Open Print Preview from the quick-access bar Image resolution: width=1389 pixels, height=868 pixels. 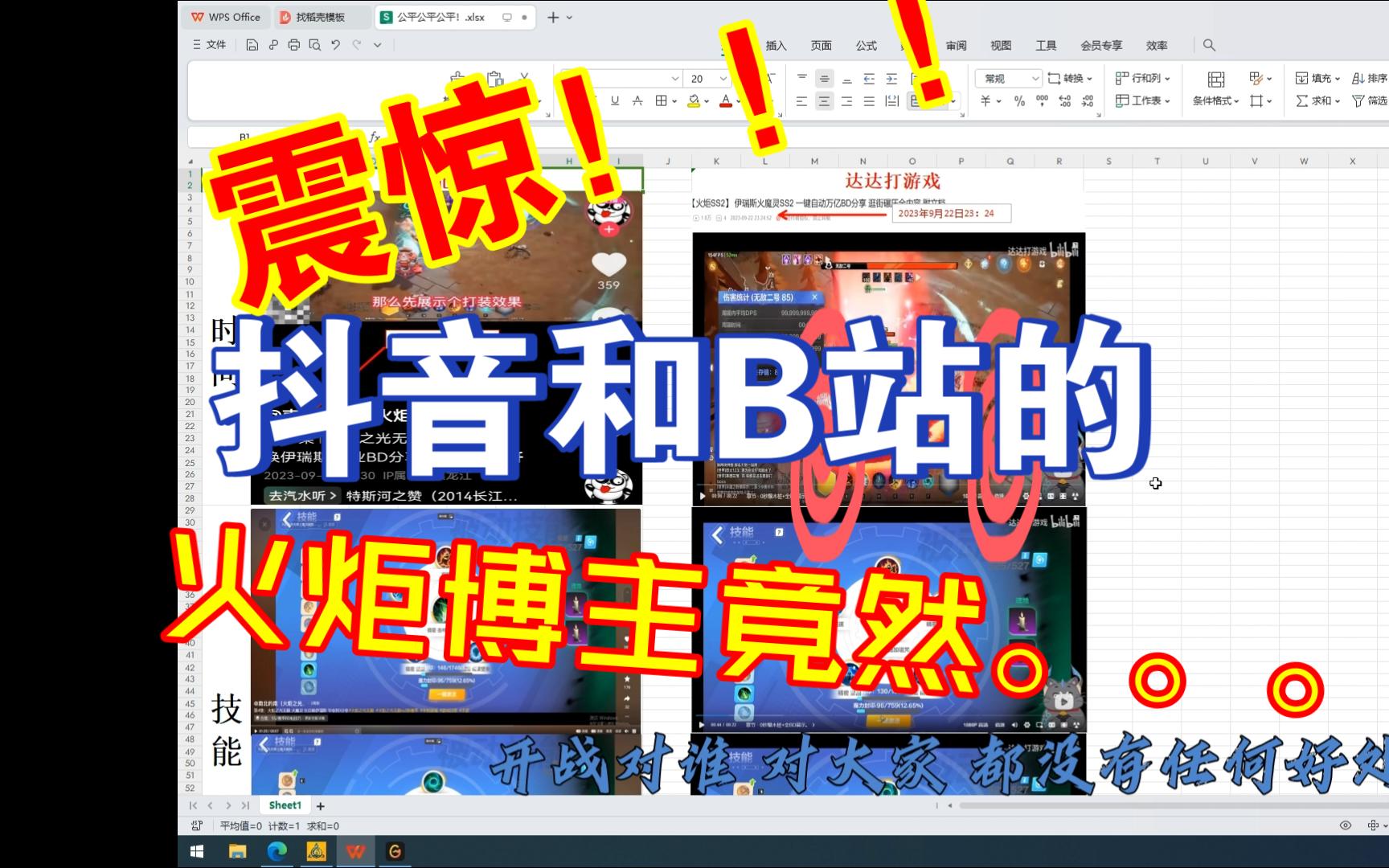(314, 45)
